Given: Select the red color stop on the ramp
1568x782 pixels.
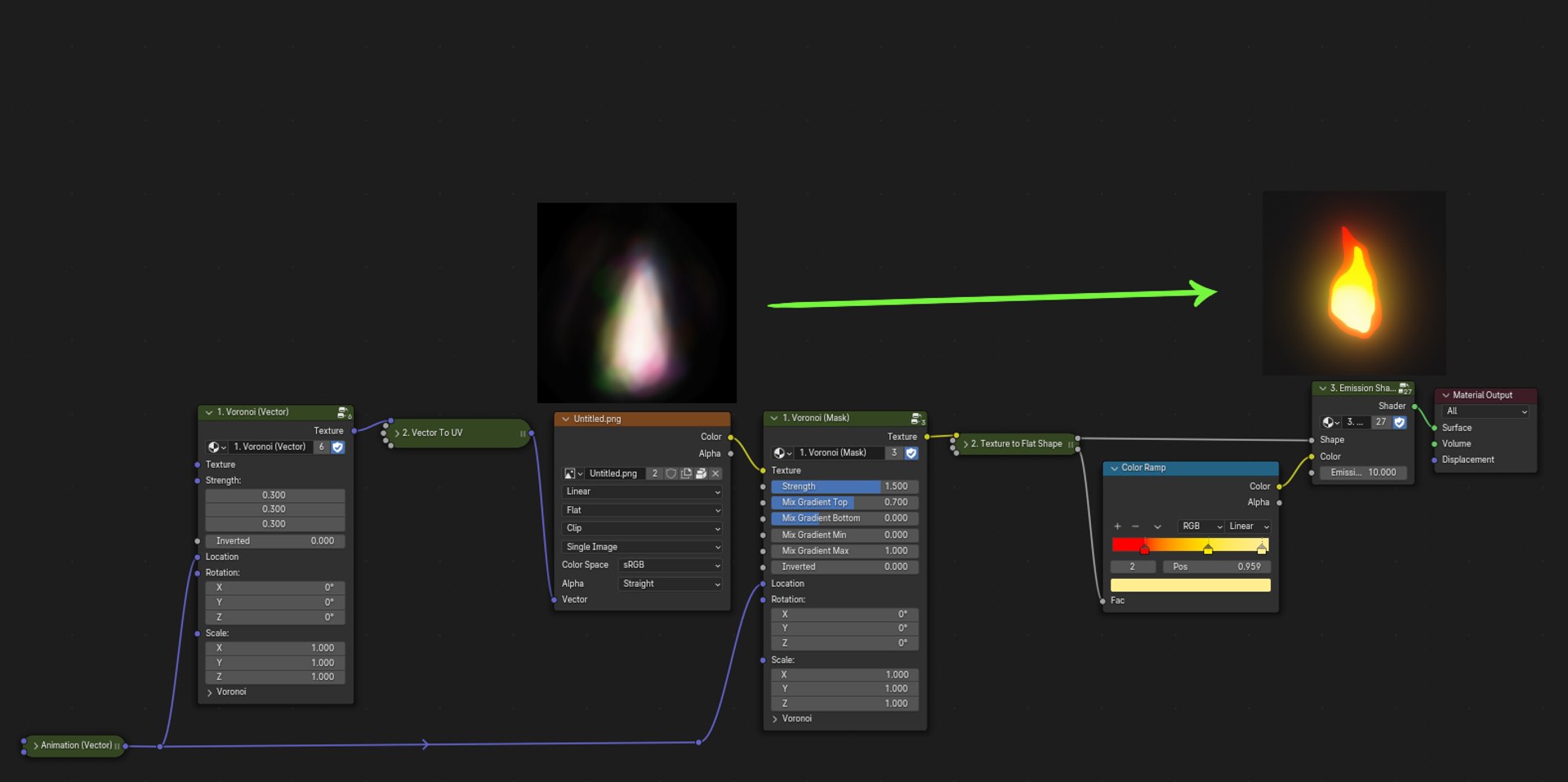Looking at the screenshot, I should coord(1144,549).
